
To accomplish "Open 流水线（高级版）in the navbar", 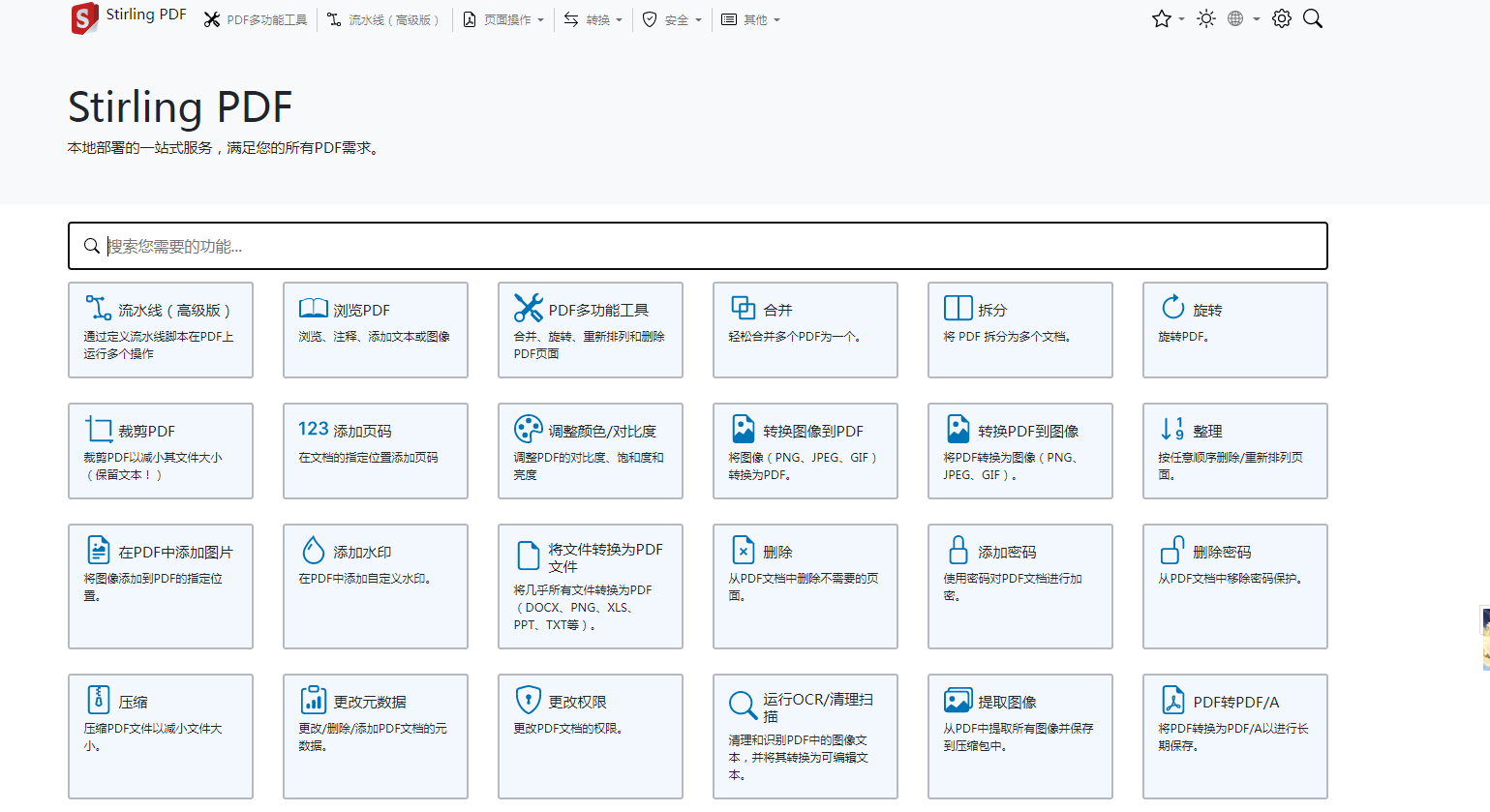I will point(382,19).
